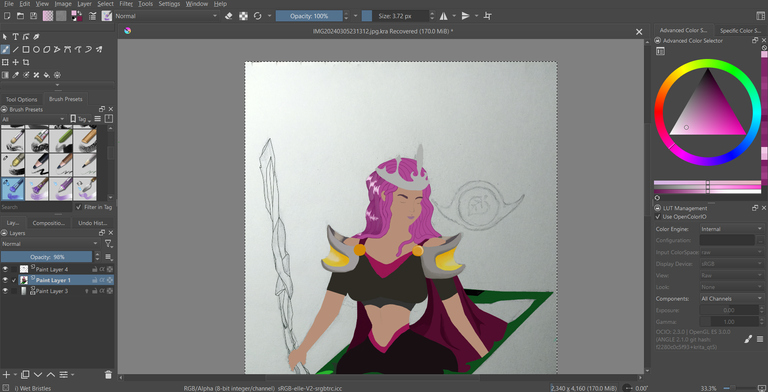The height and width of the screenshot is (392, 768).
Task: Hide Paint Layer 1 with eye icon
Action: coord(5,280)
